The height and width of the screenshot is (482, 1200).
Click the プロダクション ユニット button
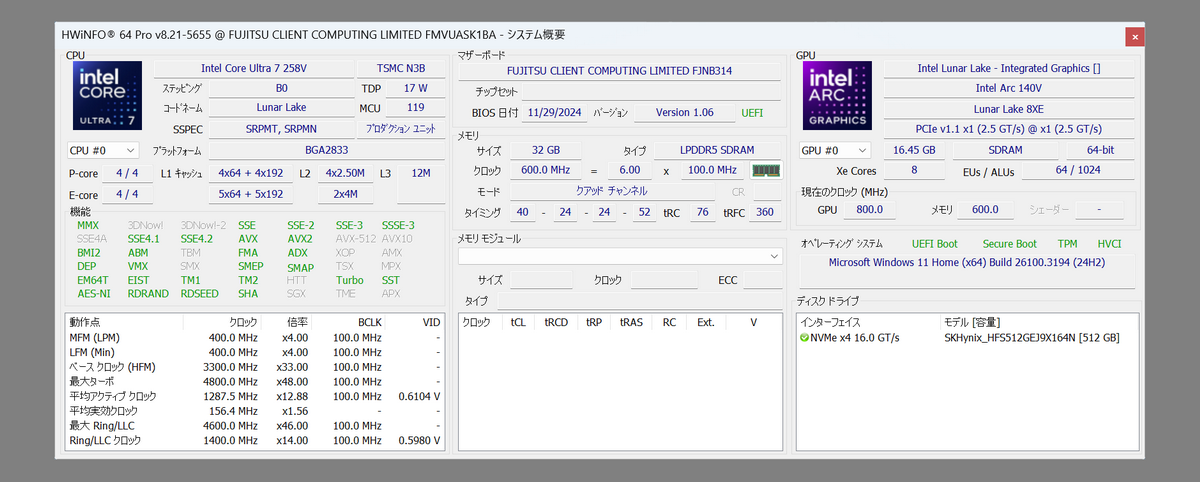[x=399, y=129]
